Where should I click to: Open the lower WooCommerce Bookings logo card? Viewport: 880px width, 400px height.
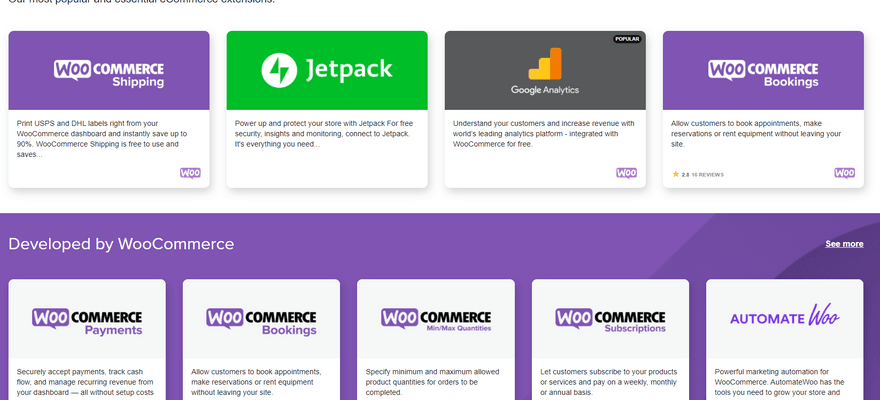tap(262, 319)
